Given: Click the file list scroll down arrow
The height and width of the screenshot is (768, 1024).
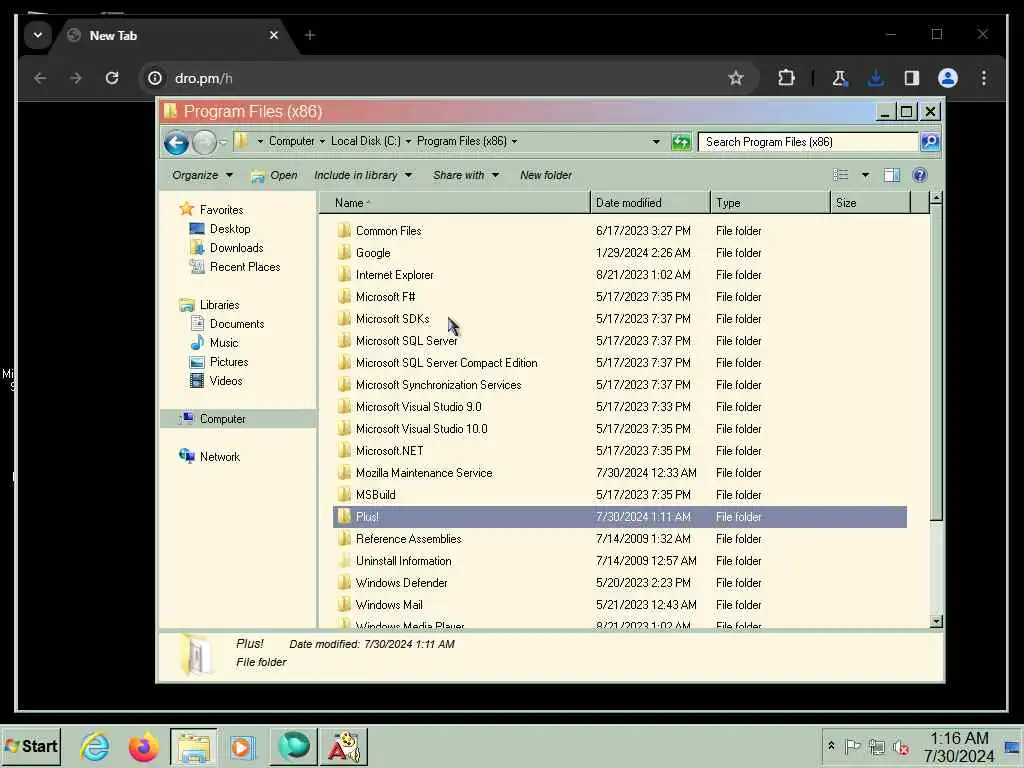Looking at the screenshot, I should click(936, 621).
